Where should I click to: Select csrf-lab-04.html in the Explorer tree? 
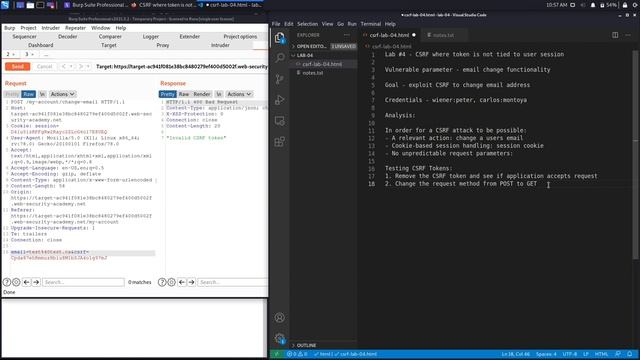click(322, 64)
